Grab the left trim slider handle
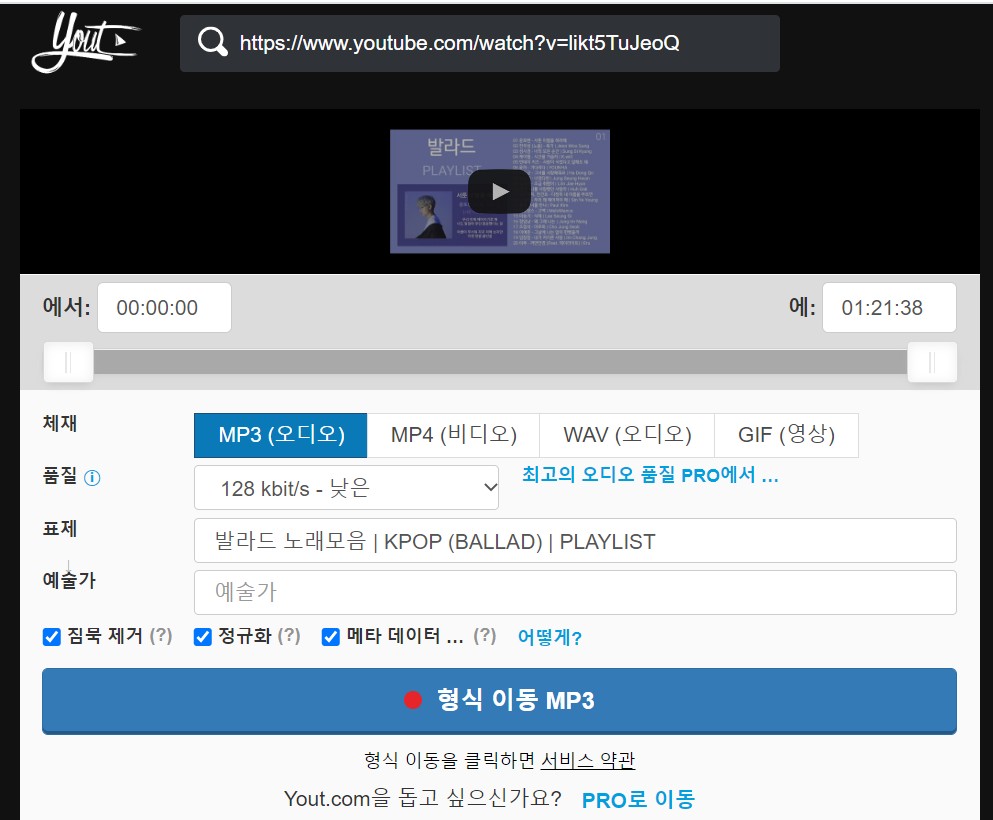The image size is (993, 820). [68, 362]
